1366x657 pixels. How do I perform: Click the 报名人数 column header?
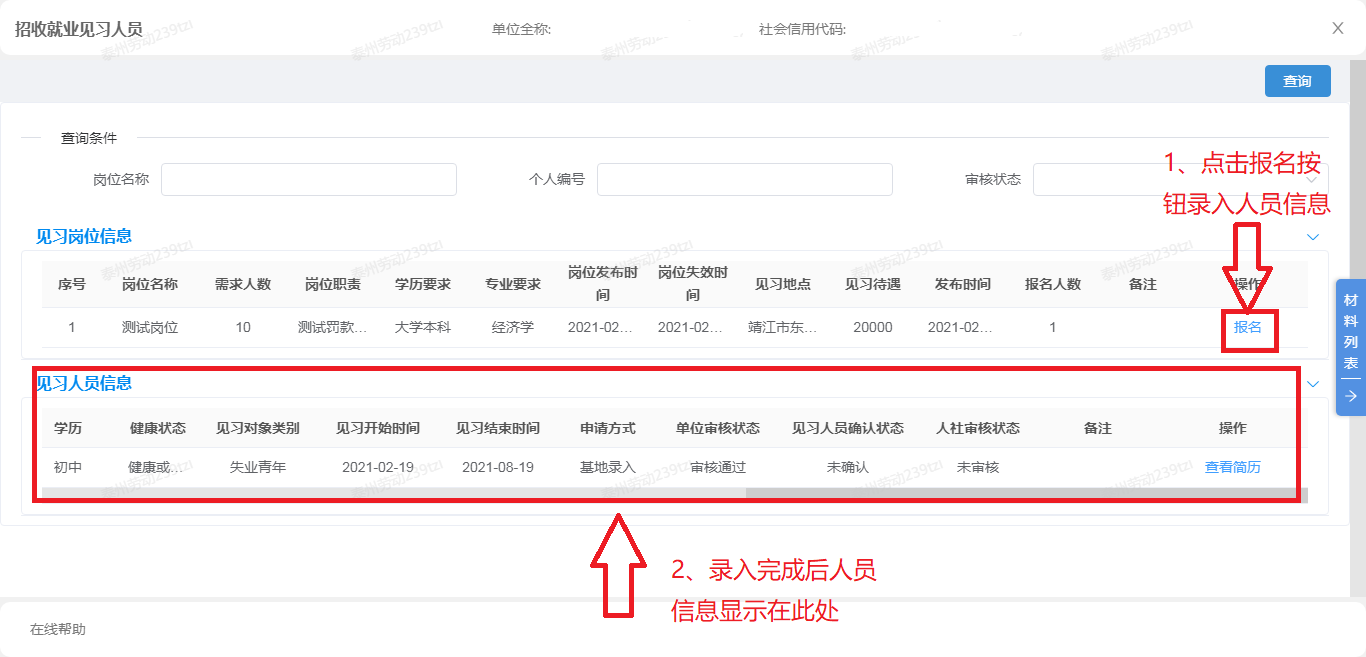click(x=1052, y=284)
